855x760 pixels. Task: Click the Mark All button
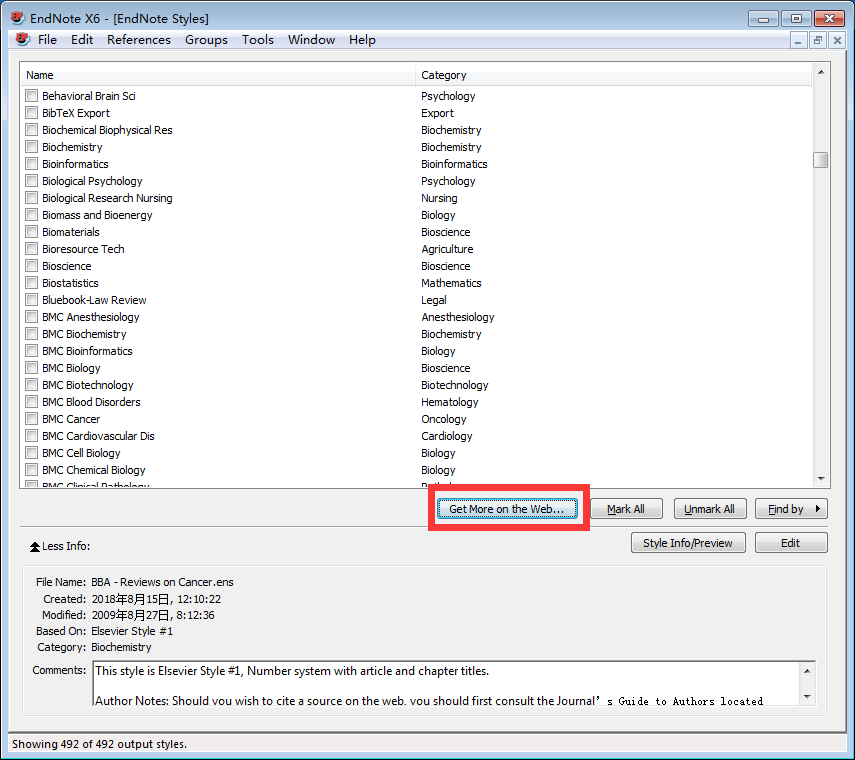(626, 509)
